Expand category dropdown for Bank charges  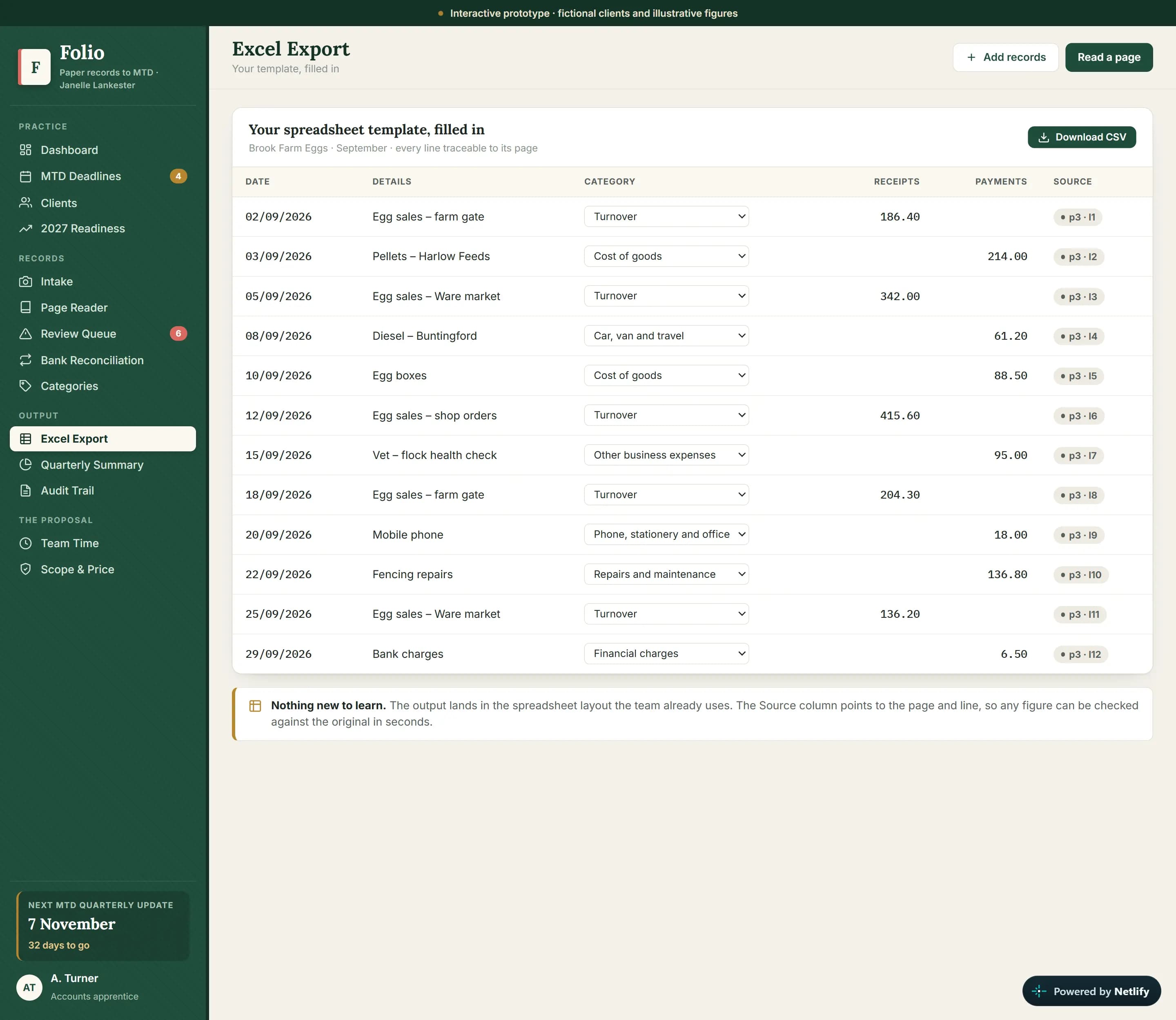(666, 653)
